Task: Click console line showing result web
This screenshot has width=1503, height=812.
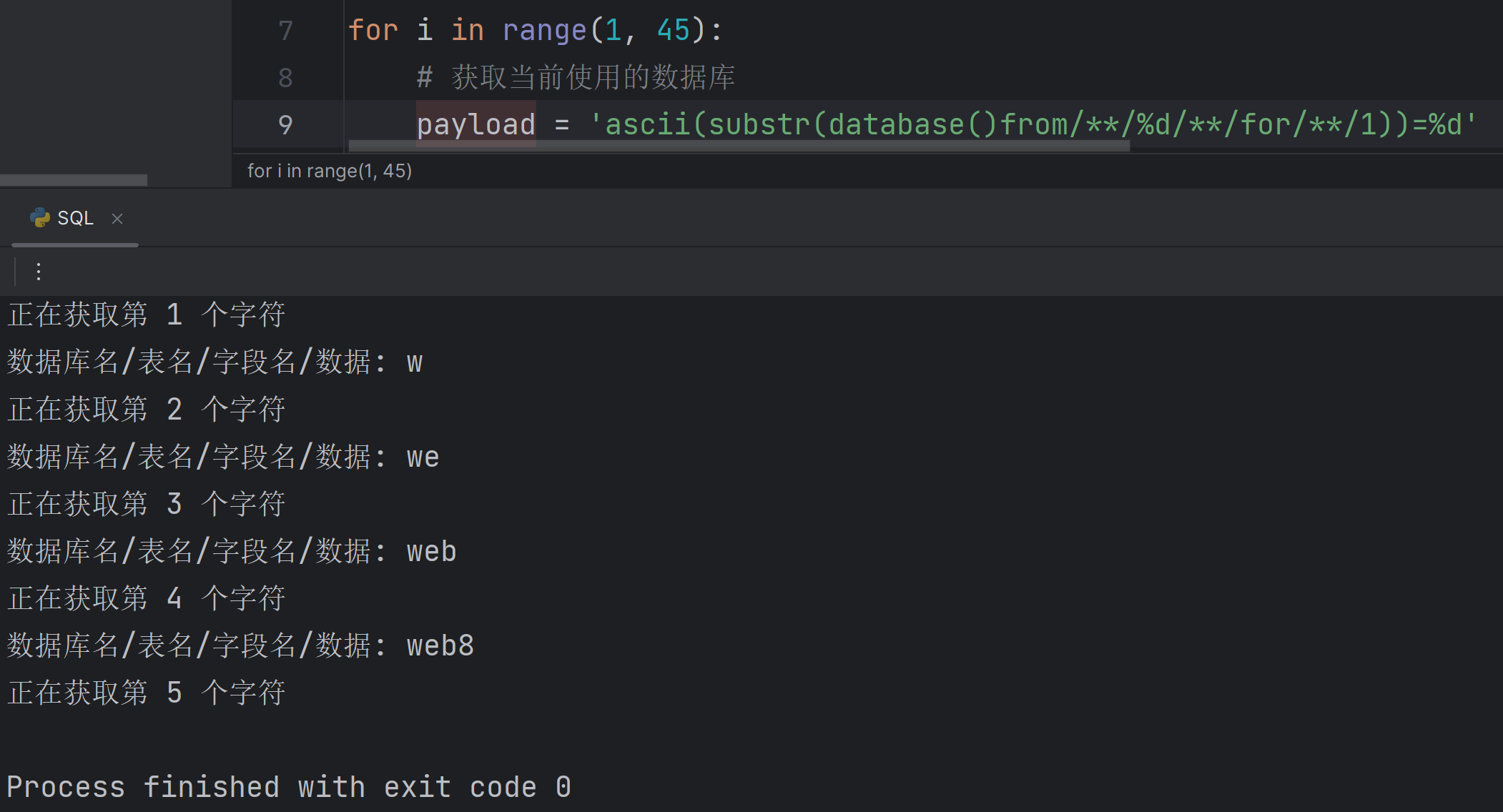Action: [x=232, y=552]
